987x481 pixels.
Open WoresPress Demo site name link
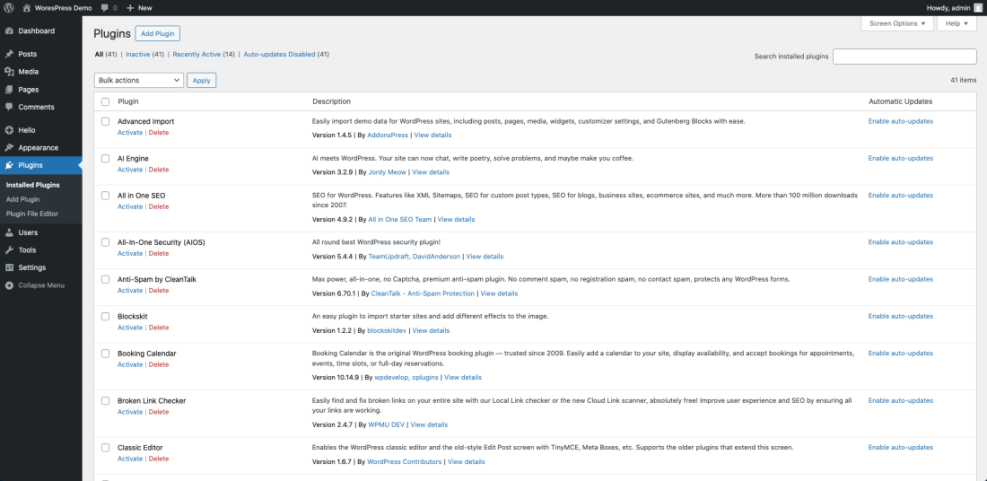[x=64, y=8]
